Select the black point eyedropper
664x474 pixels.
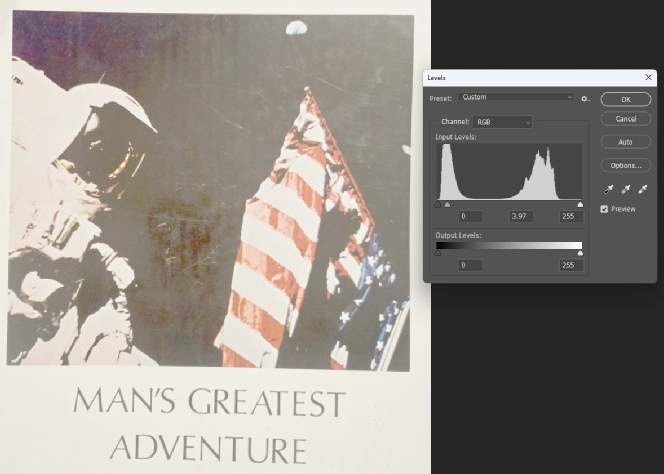[x=609, y=189]
